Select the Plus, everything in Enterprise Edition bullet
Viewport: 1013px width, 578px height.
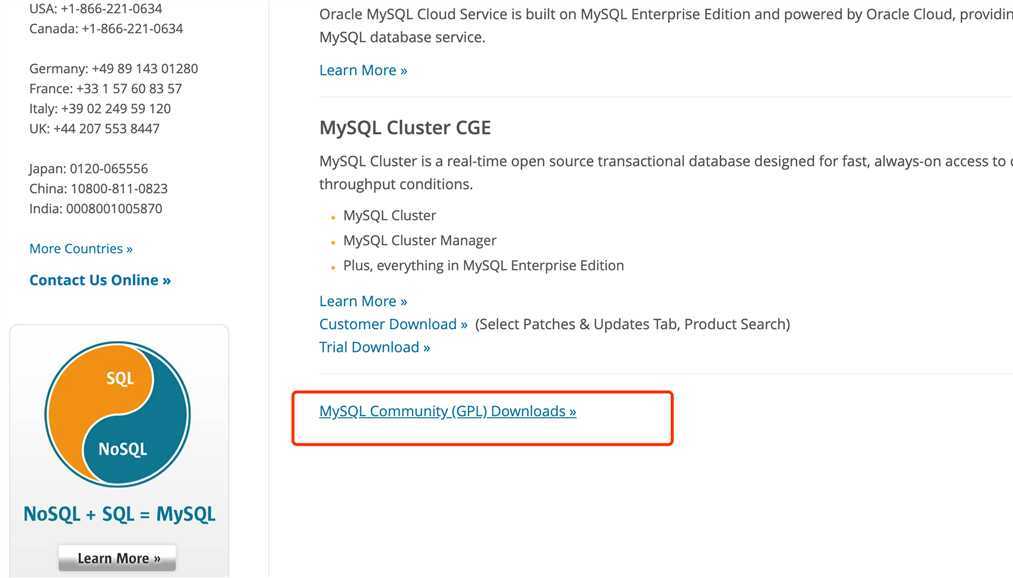coord(483,265)
